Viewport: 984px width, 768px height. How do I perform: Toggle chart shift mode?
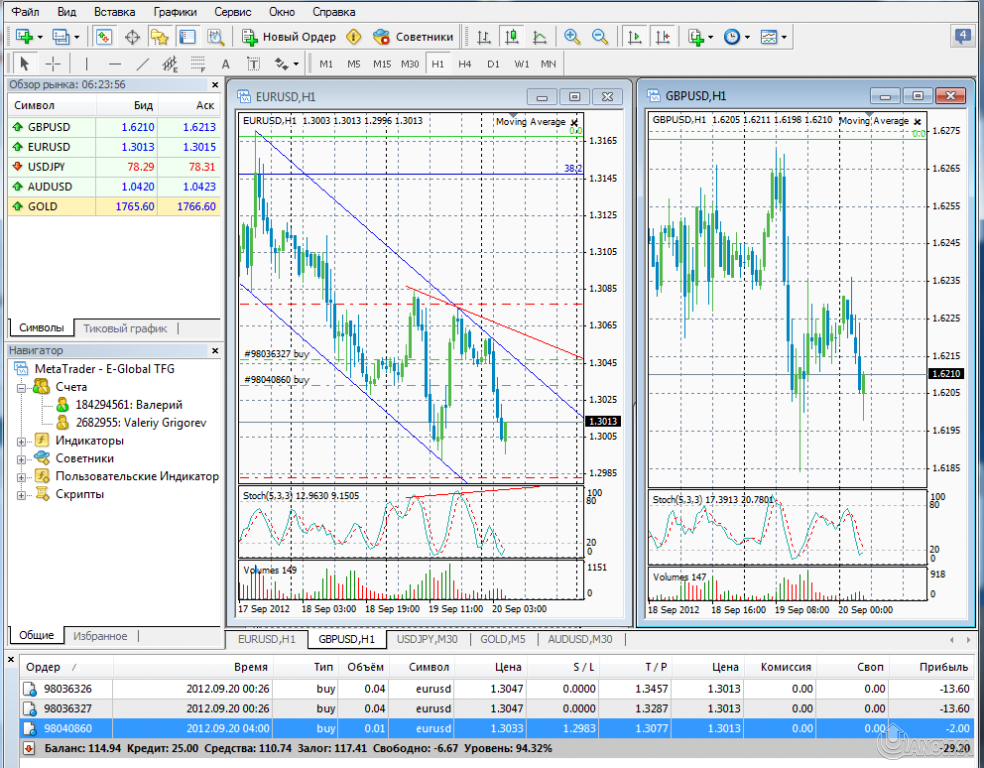coord(662,38)
